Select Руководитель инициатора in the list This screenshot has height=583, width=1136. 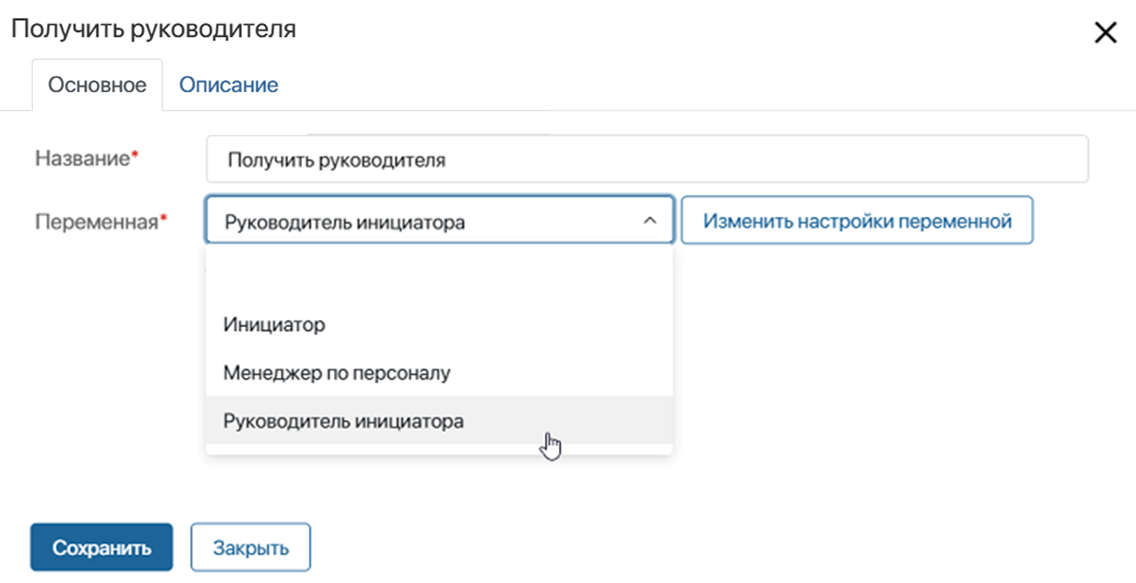tap(440, 421)
